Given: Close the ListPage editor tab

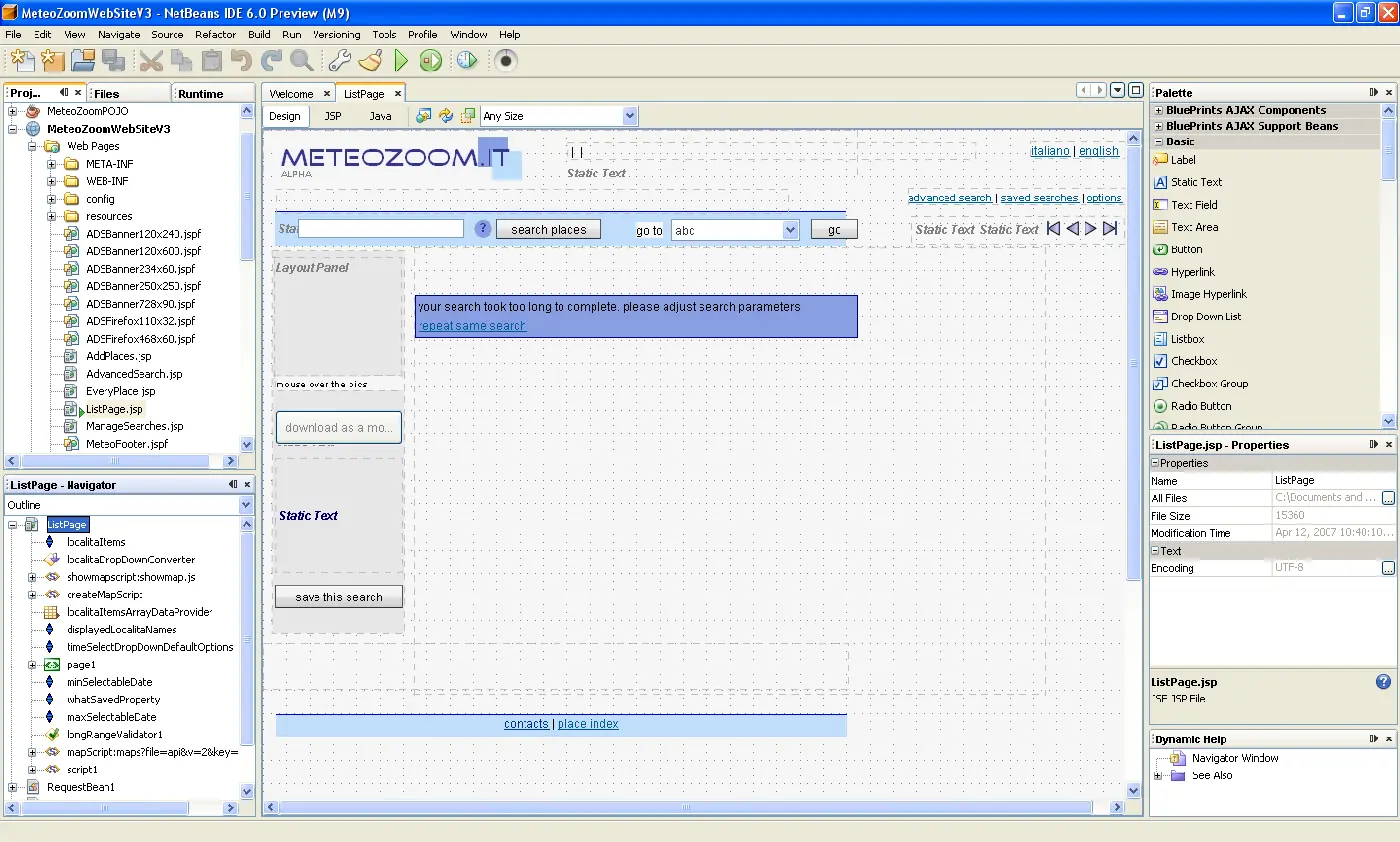Looking at the screenshot, I should coord(397,93).
